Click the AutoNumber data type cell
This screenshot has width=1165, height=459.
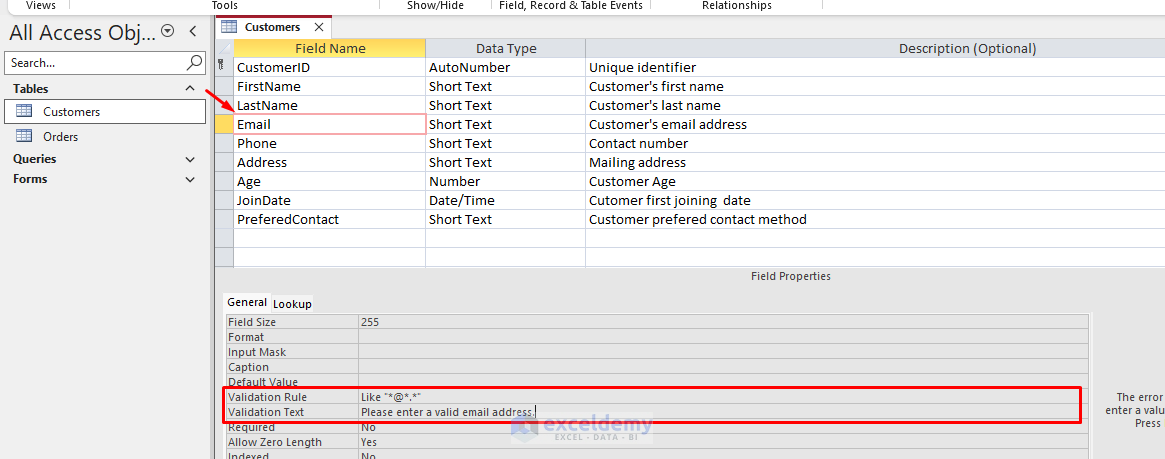click(506, 68)
